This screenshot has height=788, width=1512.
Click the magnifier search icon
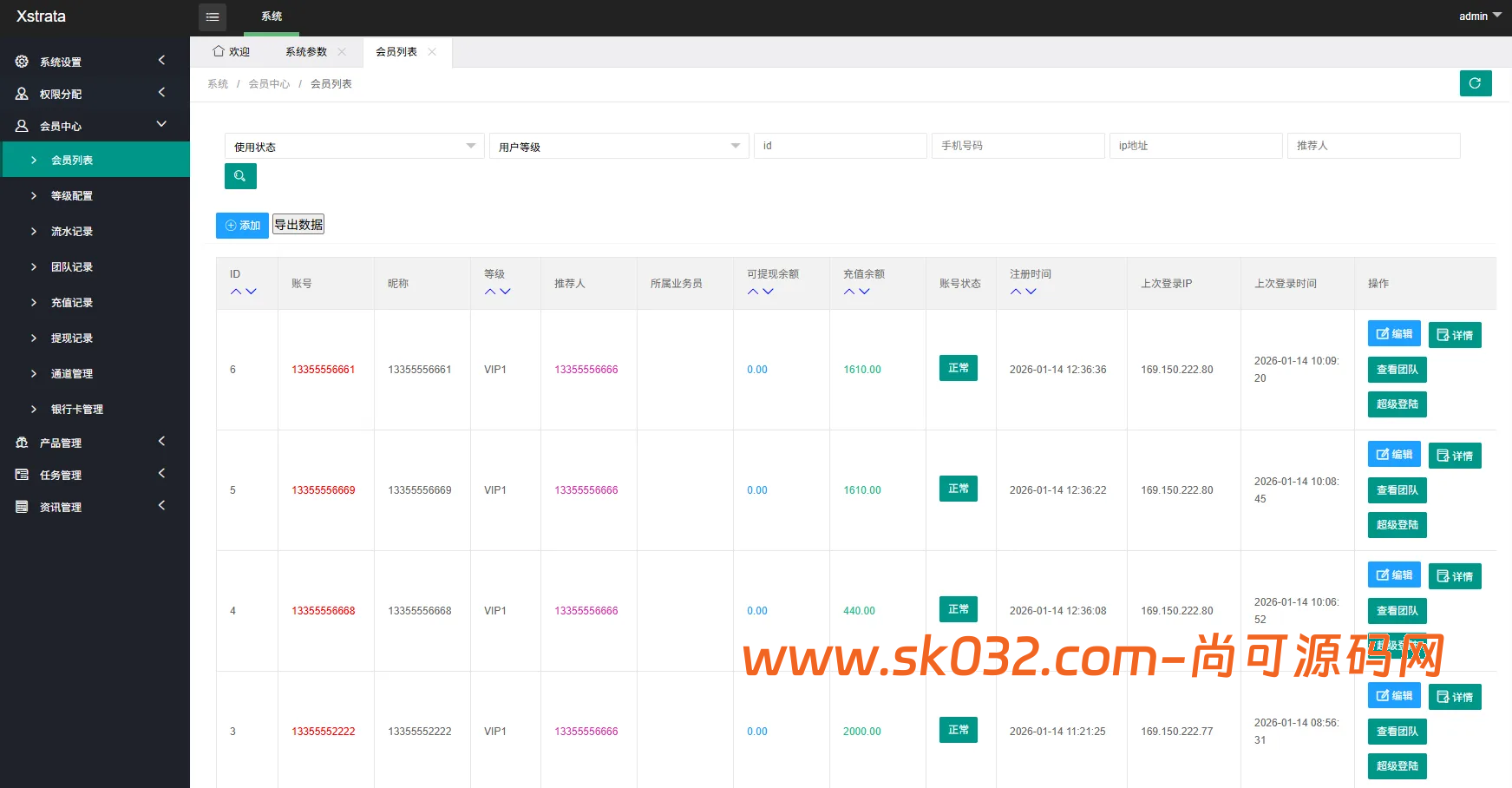[240, 175]
